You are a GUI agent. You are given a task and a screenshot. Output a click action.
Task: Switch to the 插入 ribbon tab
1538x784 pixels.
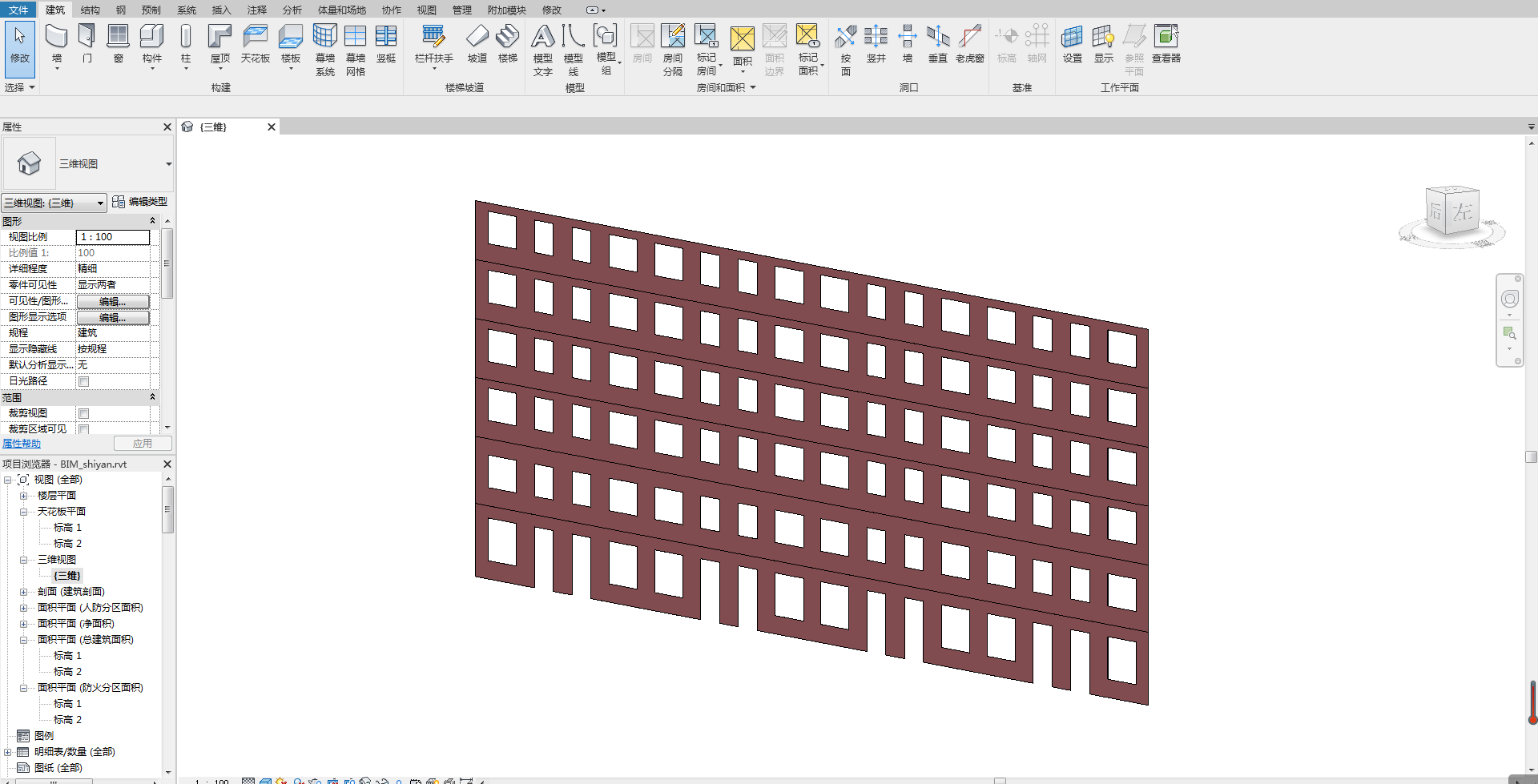(x=220, y=10)
